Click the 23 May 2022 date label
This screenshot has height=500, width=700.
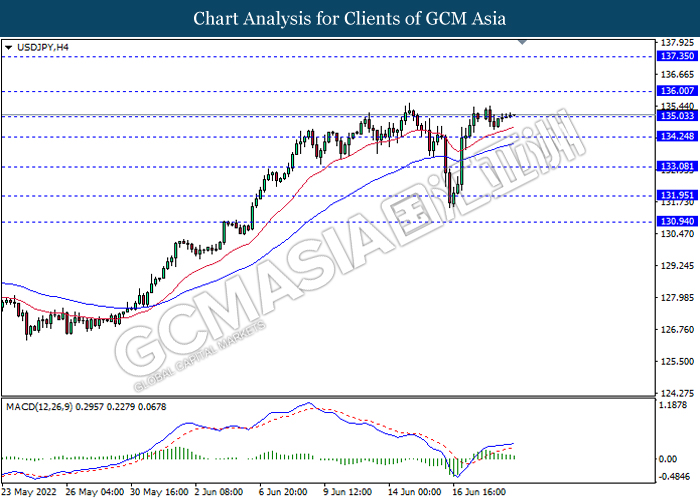(x=29, y=492)
